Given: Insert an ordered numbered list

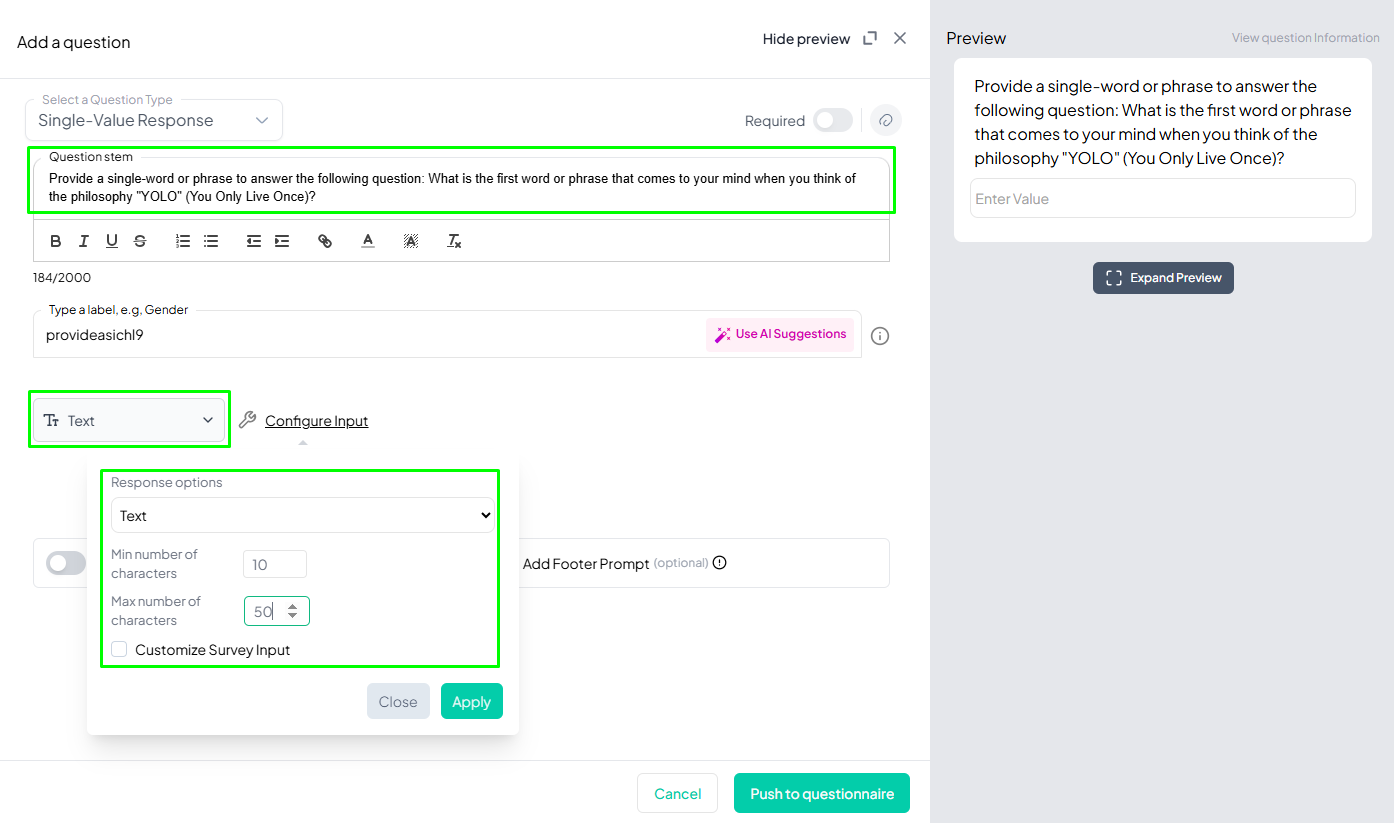Looking at the screenshot, I should 183,241.
